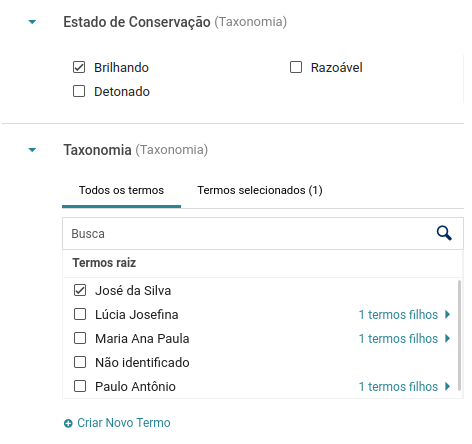Select the Não identificado term checkbox
This screenshot has height=444, width=472.
[x=80, y=362]
